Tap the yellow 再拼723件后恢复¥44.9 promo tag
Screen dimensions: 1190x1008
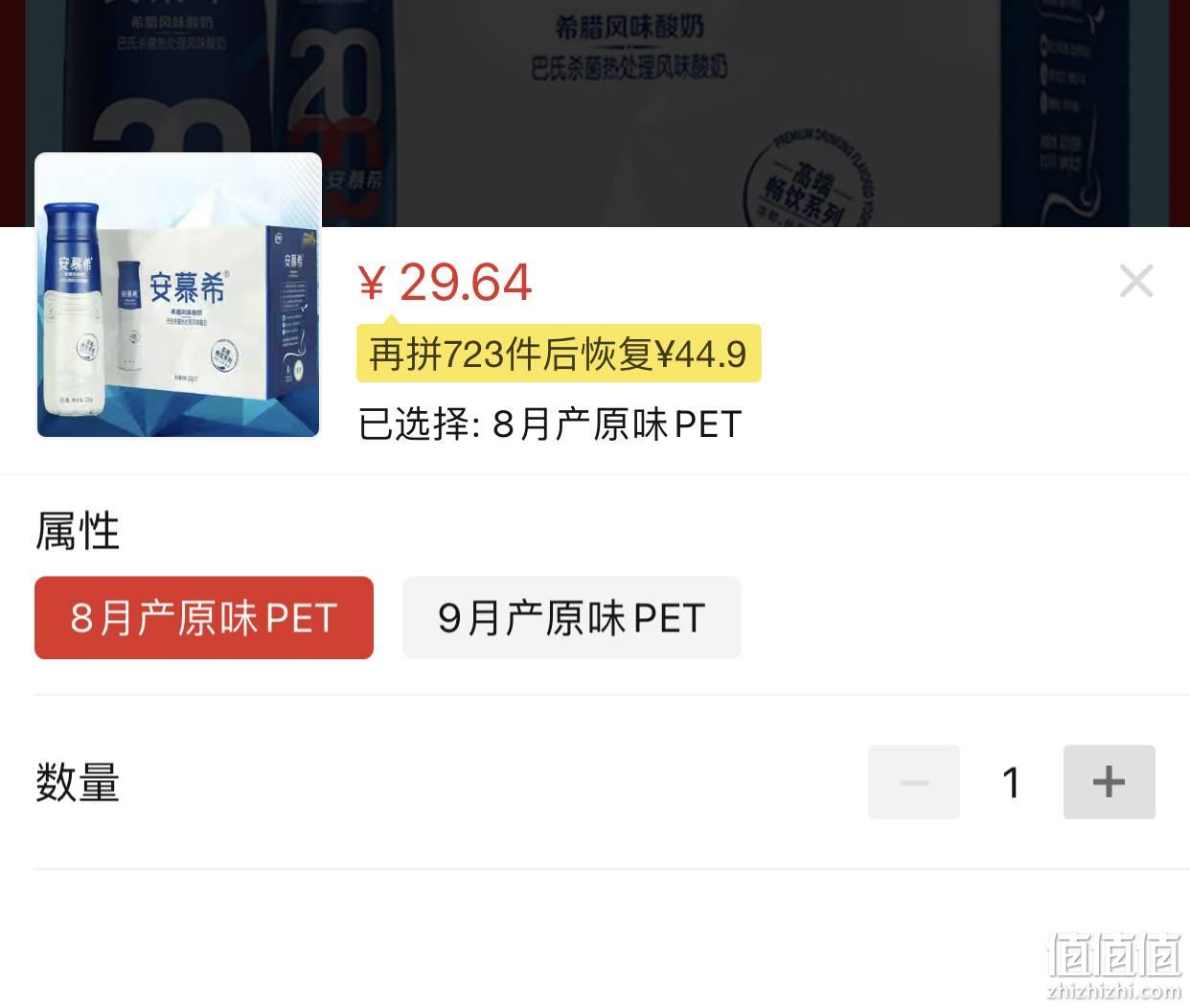[x=559, y=354]
